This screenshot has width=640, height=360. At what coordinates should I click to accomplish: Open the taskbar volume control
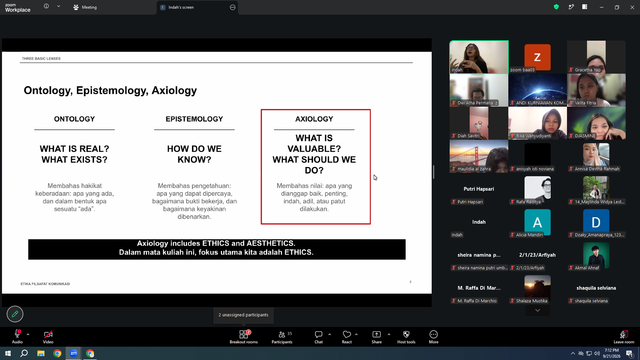(597, 353)
